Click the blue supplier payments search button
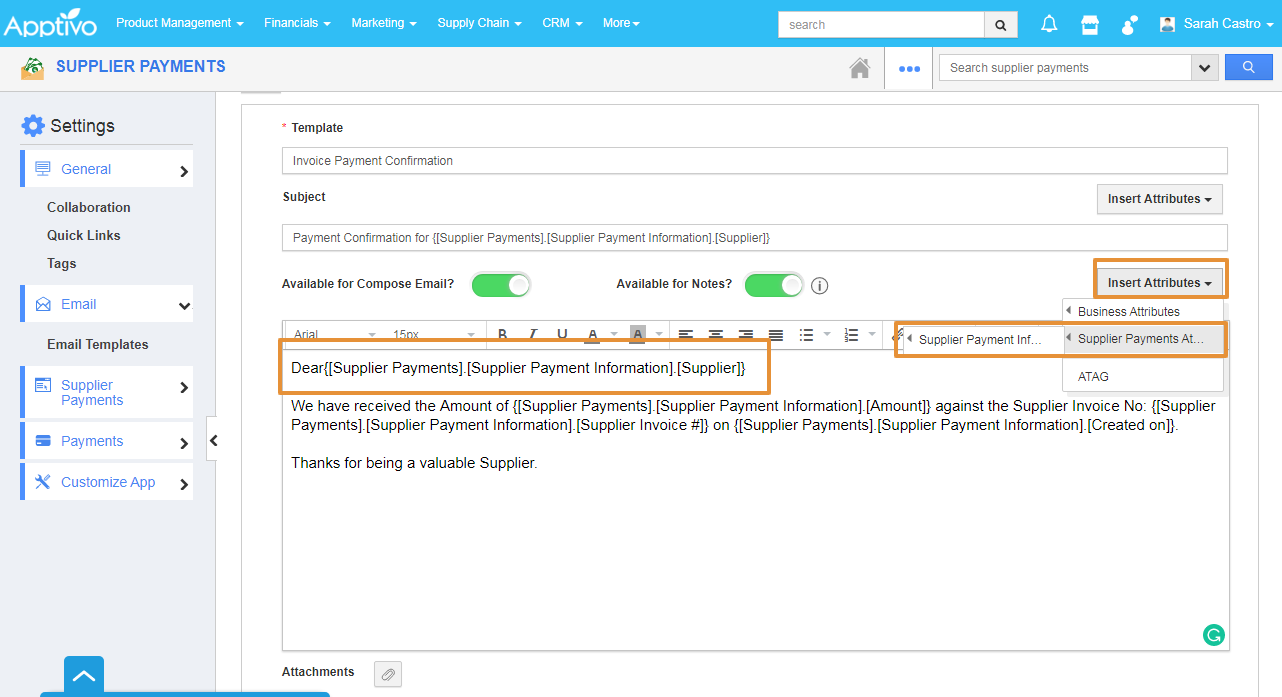 [x=1248, y=68]
